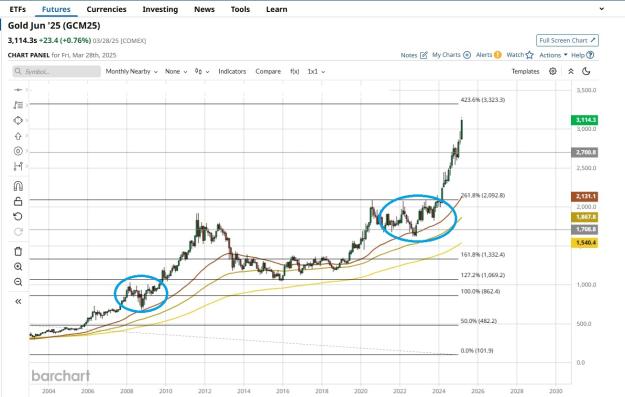Open the Tools menu

coord(240,9)
